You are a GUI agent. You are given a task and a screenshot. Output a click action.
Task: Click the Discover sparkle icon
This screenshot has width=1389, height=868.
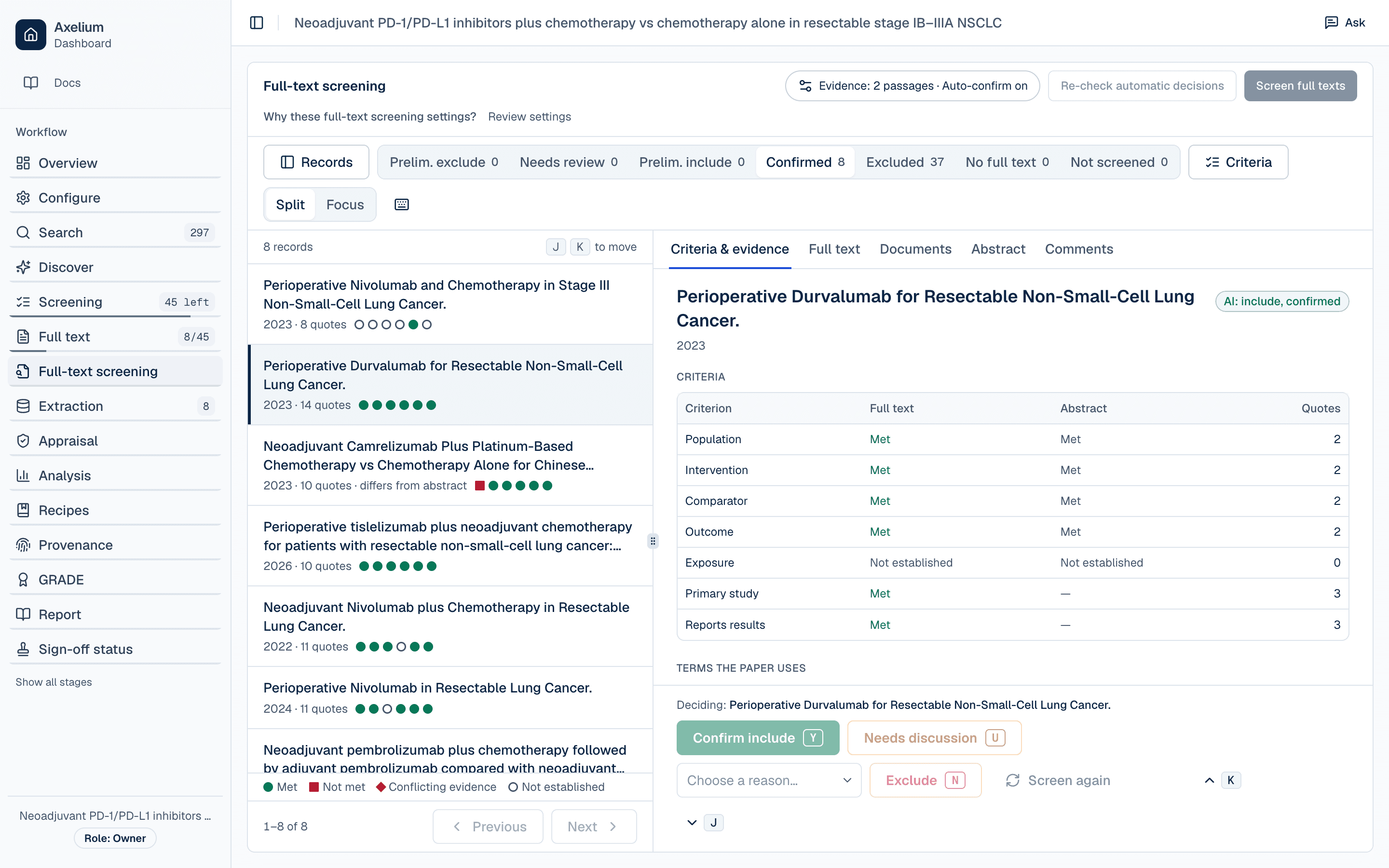pyautogui.click(x=23, y=267)
